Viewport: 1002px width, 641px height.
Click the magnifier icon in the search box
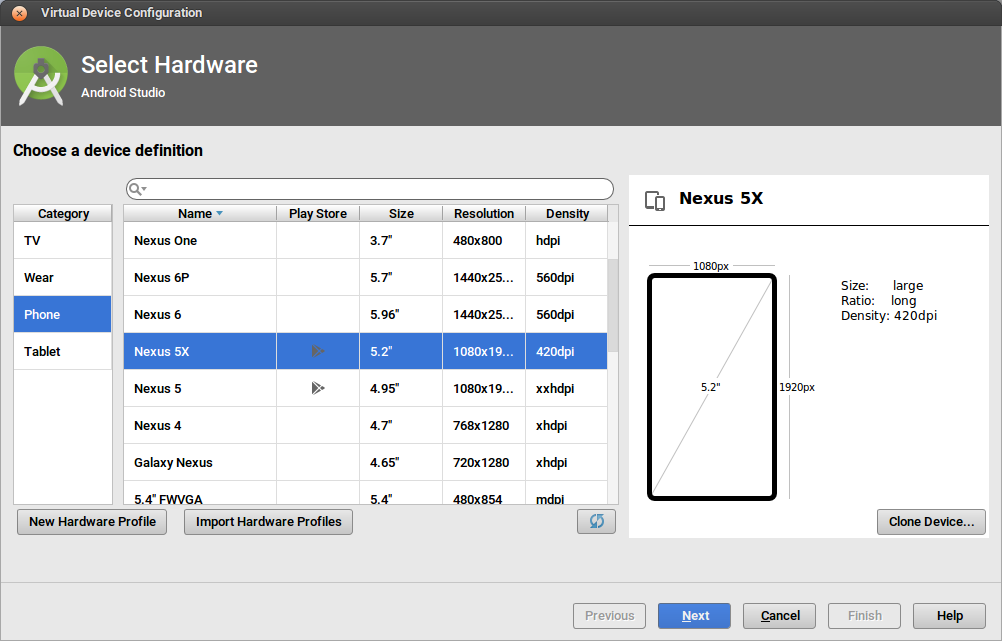[134, 189]
